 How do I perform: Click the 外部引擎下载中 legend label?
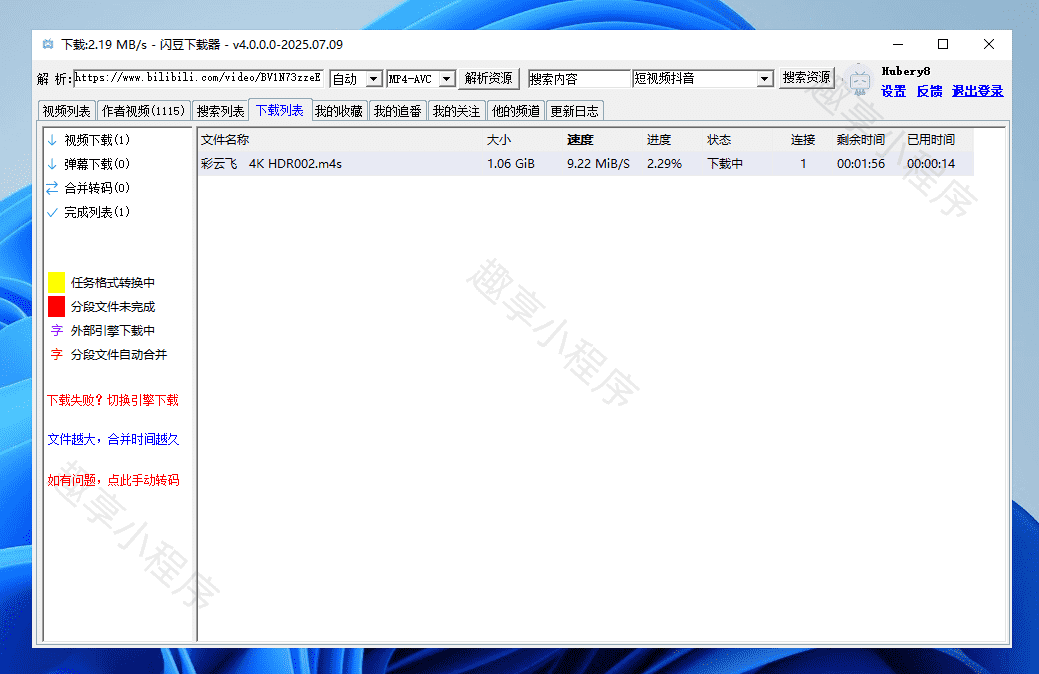[113, 330]
